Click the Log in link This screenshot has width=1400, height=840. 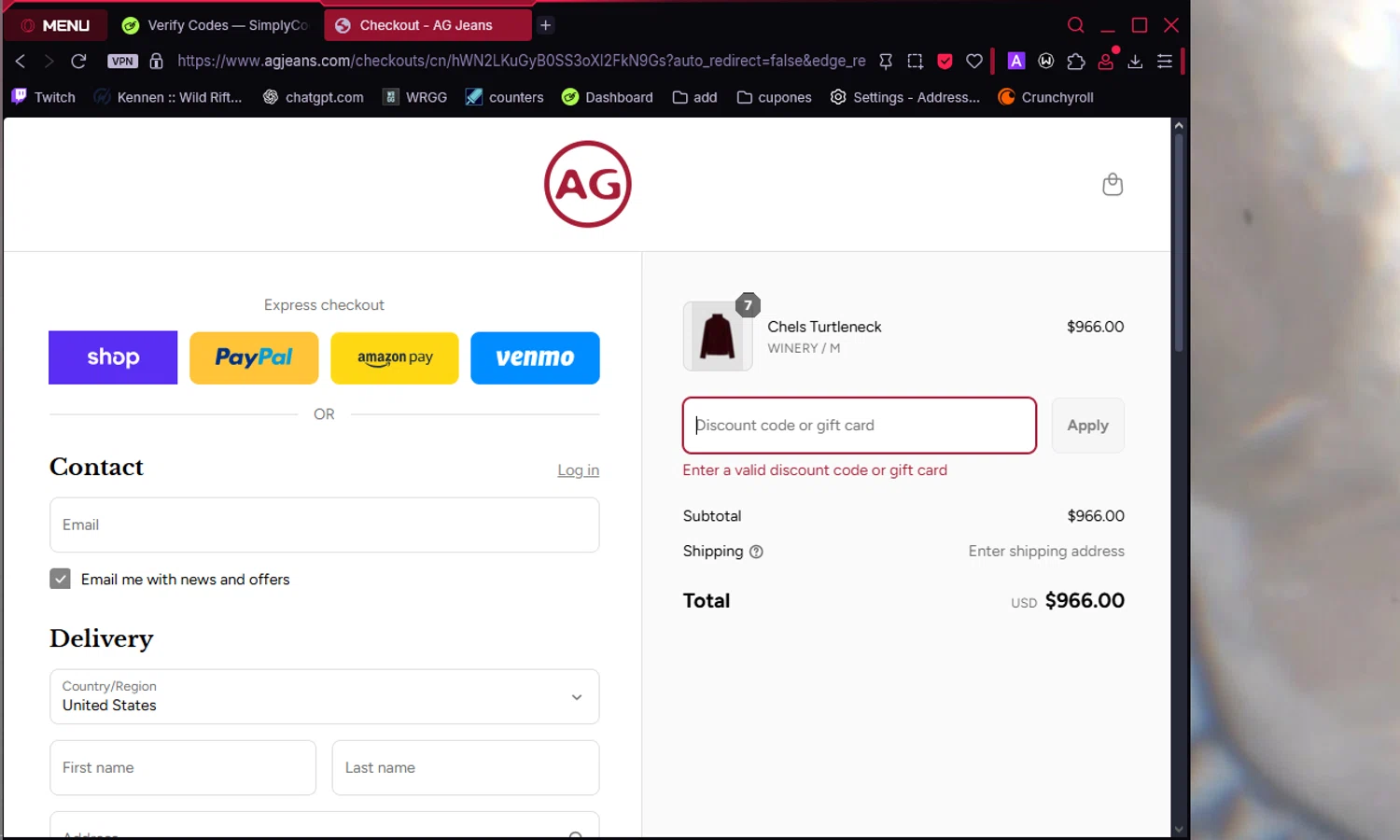(579, 470)
